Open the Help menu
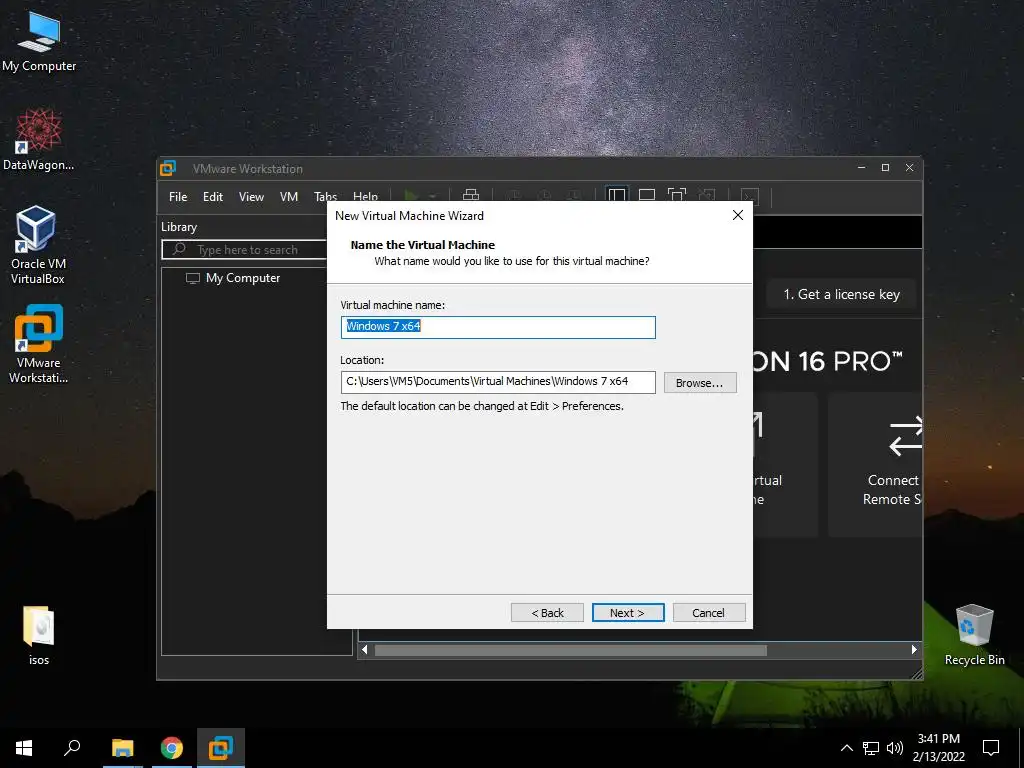The width and height of the screenshot is (1024, 768). [x=365, y=196]
